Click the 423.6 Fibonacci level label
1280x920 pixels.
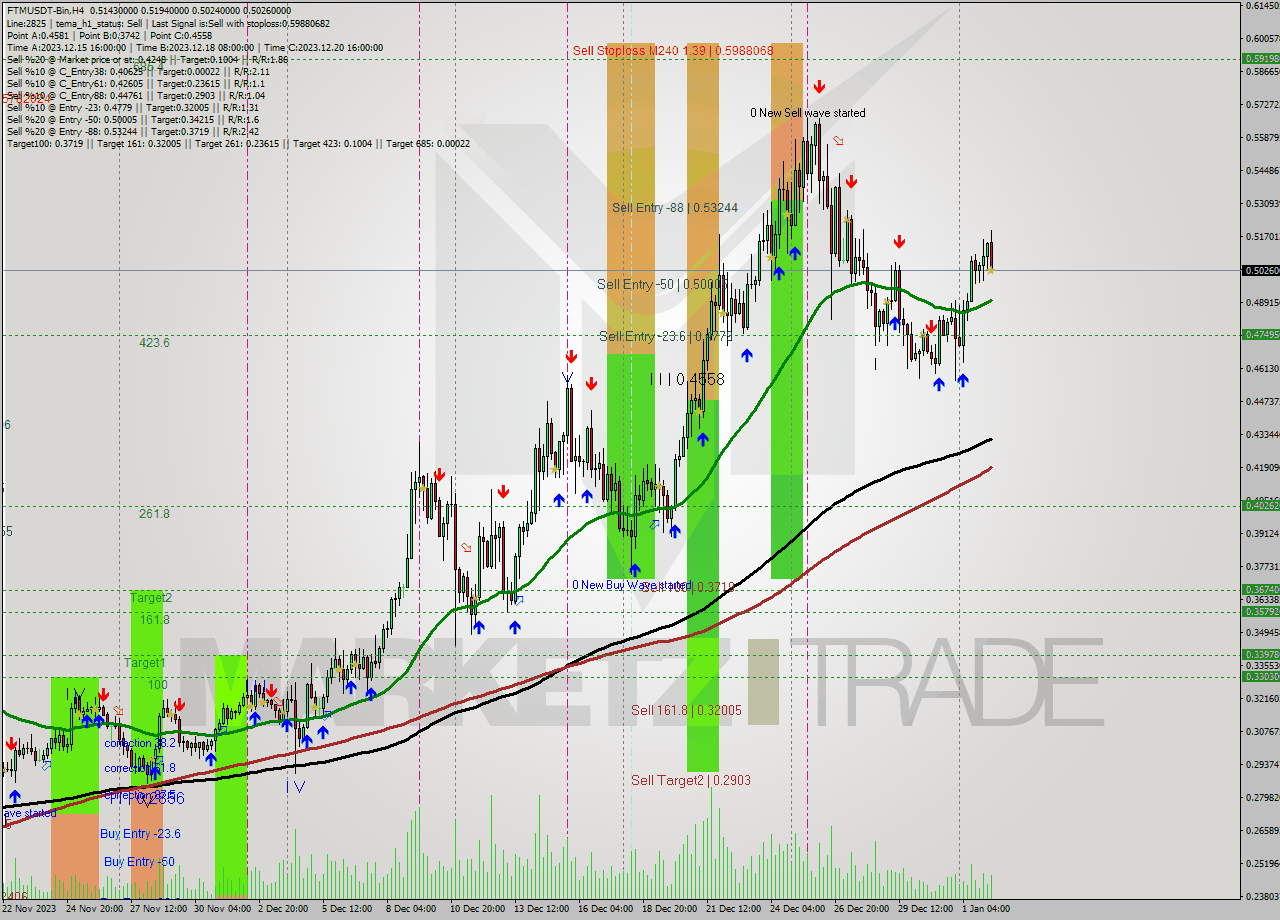click(x=154, y=342)
